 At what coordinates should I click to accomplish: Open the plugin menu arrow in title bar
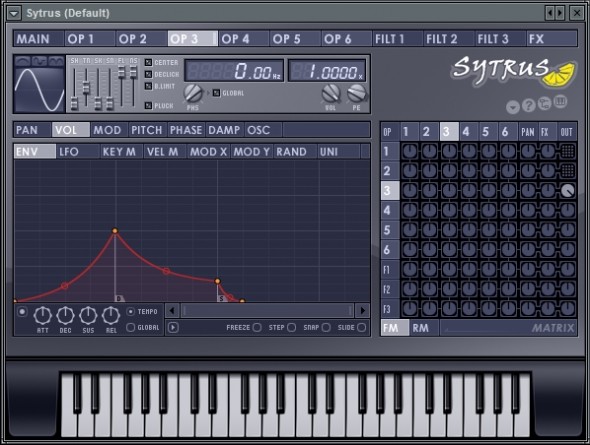[14, 14]
